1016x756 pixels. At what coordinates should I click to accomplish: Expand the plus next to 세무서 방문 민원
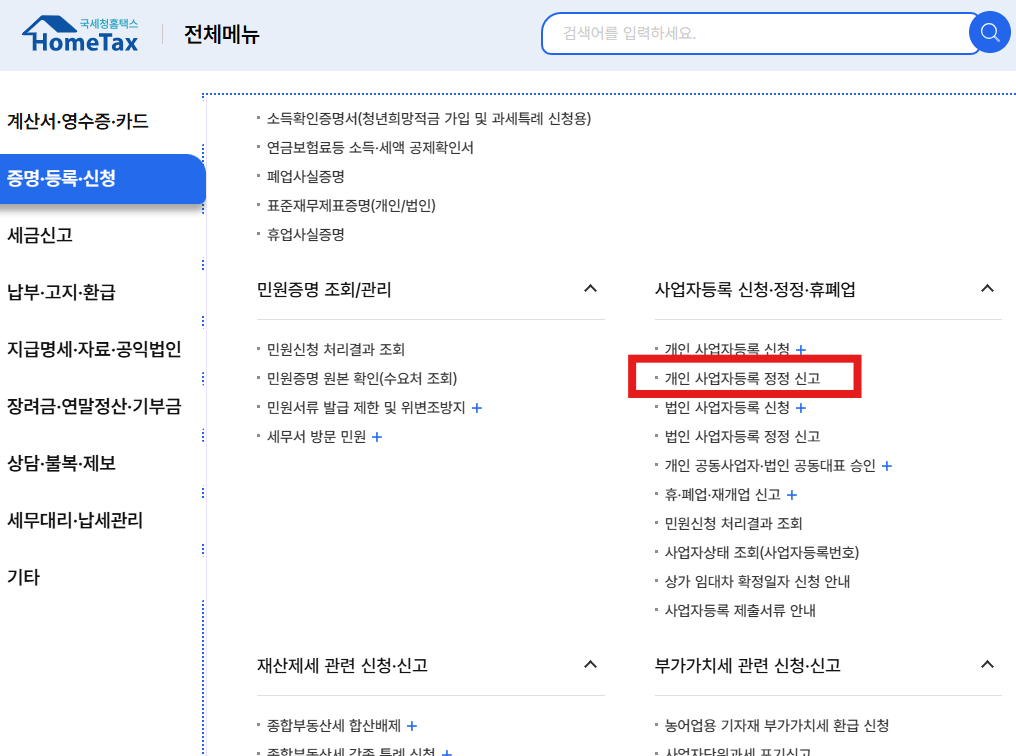click(x=376, y=436)
